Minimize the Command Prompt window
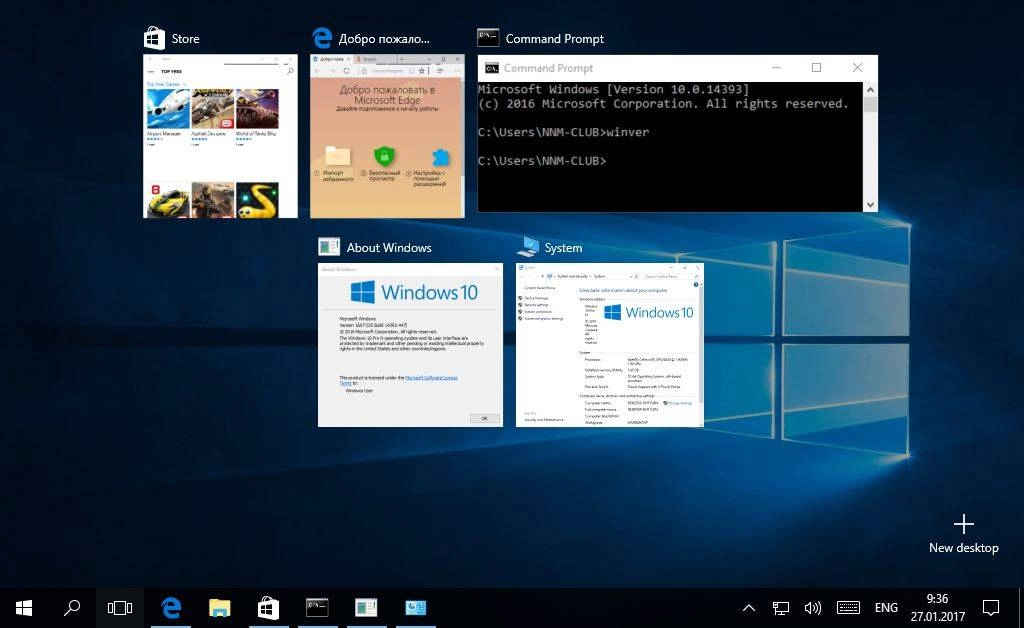The image size is (1024, 628). tap(776, 67)
